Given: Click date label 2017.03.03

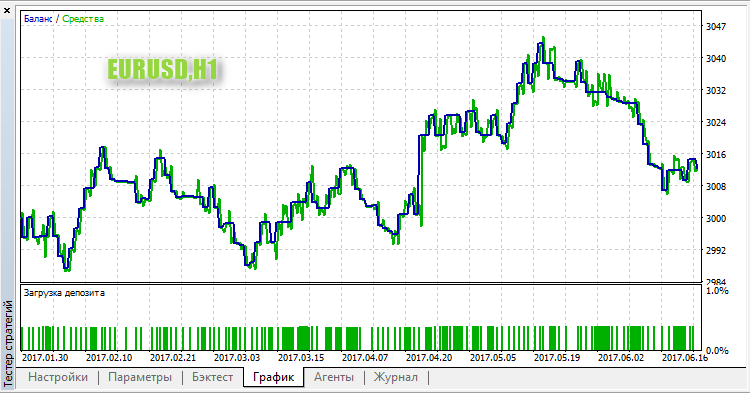Looking at the screenshot, I should click(x=237, y=358).
